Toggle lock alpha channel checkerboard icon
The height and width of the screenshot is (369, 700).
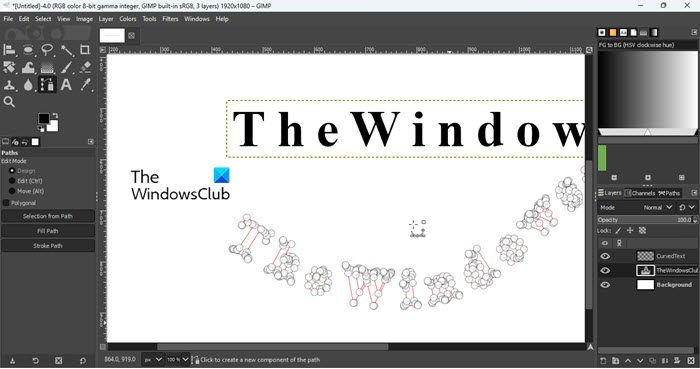coord(642,231)
